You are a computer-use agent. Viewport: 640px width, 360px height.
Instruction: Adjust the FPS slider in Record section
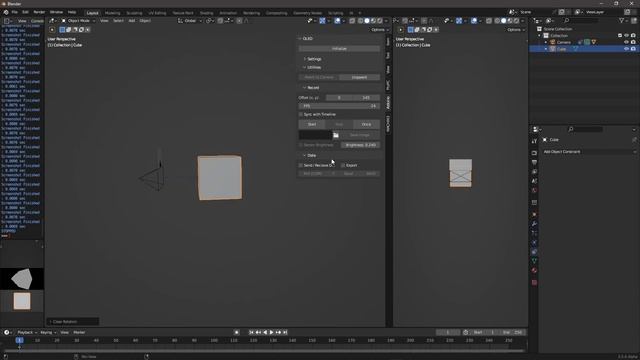[x=339, y=106]
